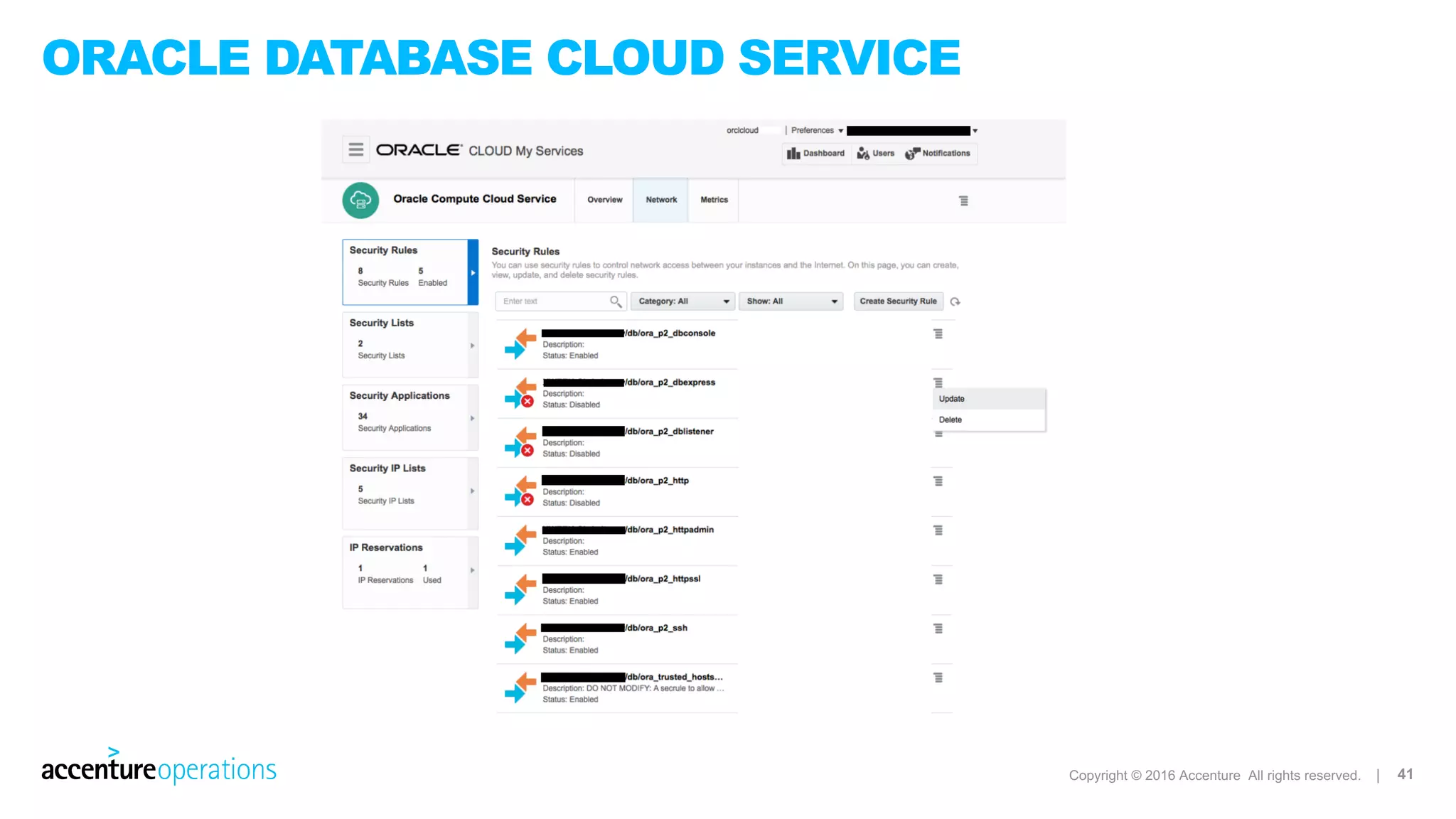1456x819 pixels.
Task: Expand the Security Applications panel arrow
Action: 473,418
